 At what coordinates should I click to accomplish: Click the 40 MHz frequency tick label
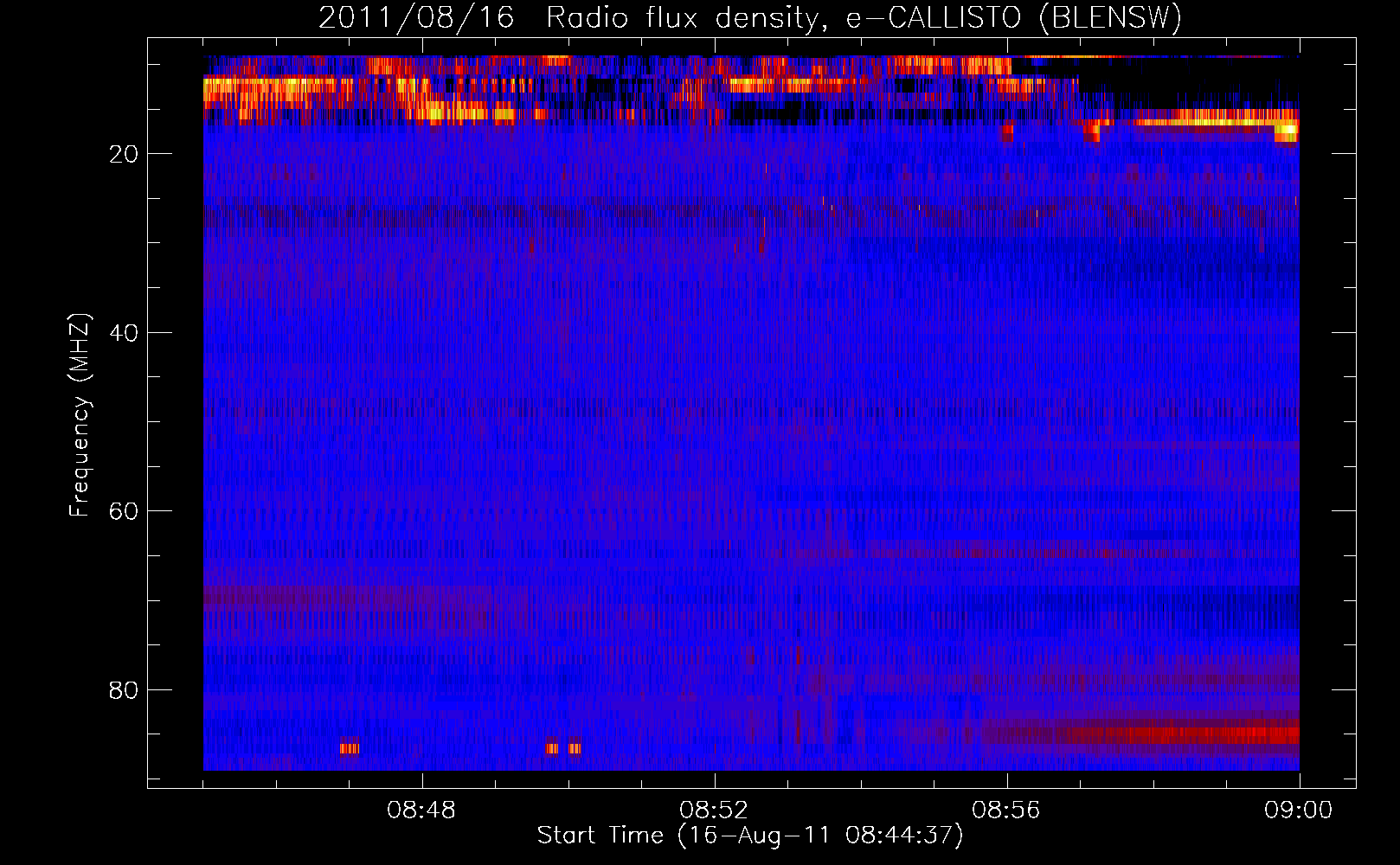[x=124, y=333]
